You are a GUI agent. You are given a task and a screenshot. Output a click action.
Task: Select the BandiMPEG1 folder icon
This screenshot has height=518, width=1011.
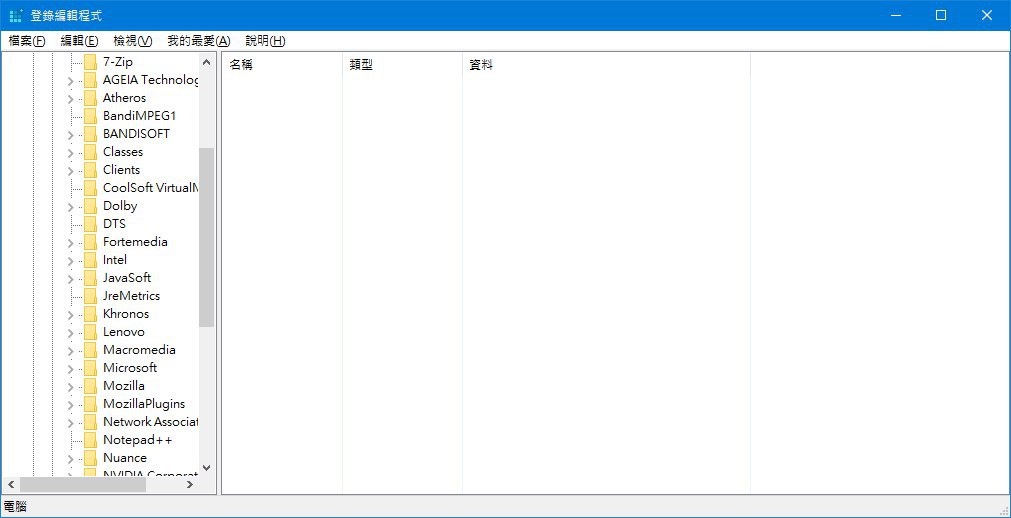90,116
